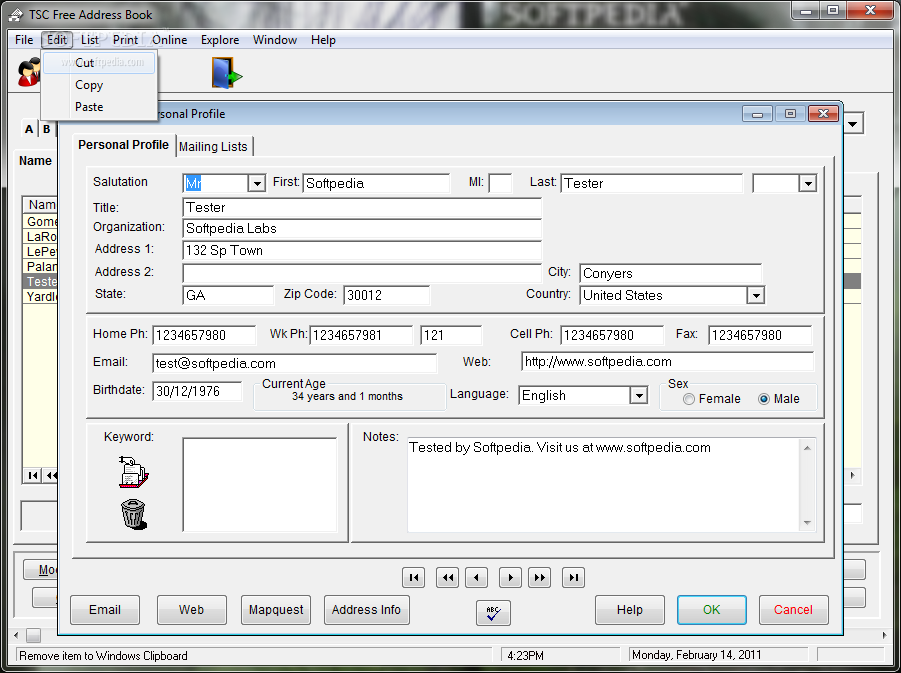
Task: Open the Help menu
Action: [x=323, y=40]
